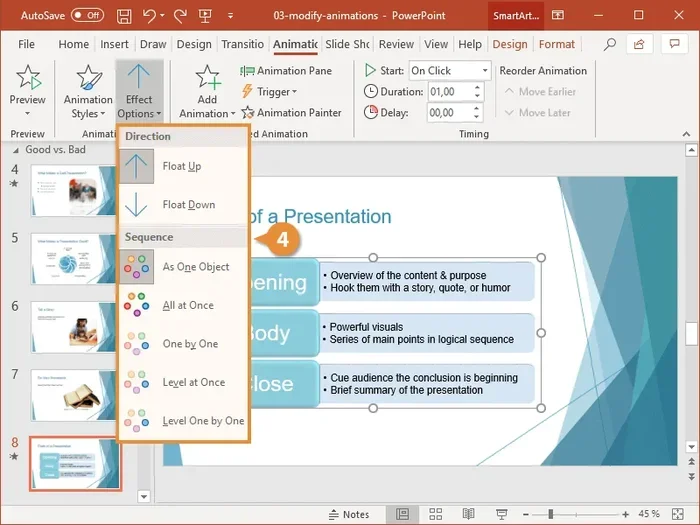700x525 pixels.
Task: Open Customize Quick Access Toolbar arrow
Action: pos(230,16)
